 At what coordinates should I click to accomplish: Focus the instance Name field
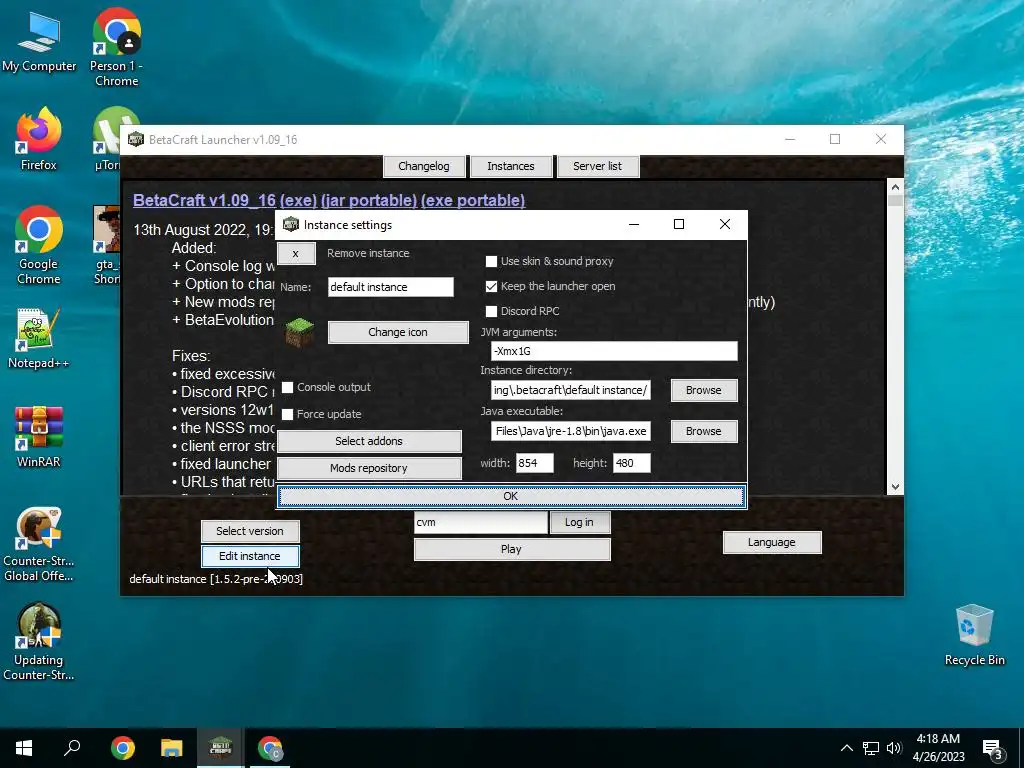390,287
